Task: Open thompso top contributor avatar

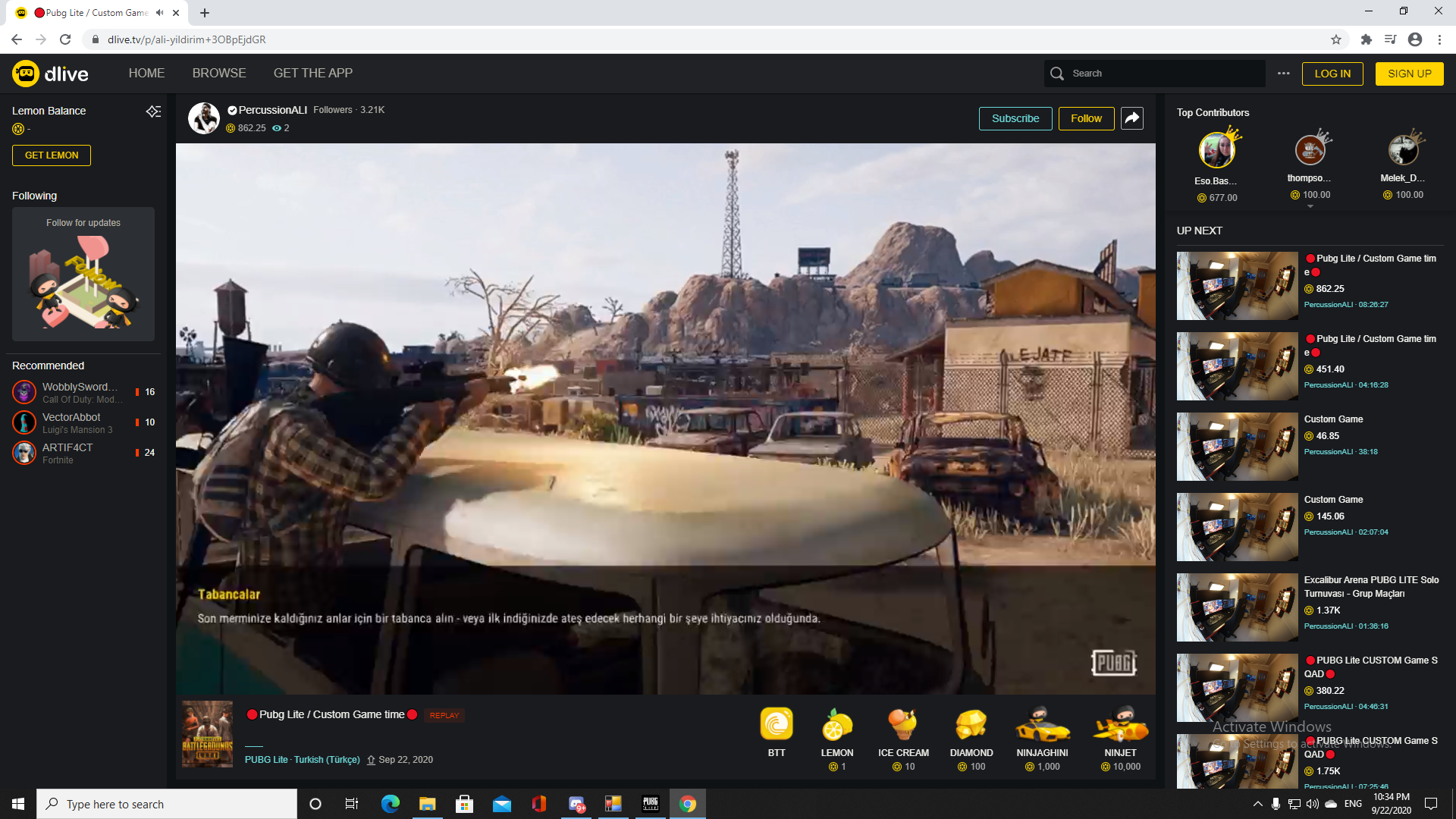Action: (1310, 150)
